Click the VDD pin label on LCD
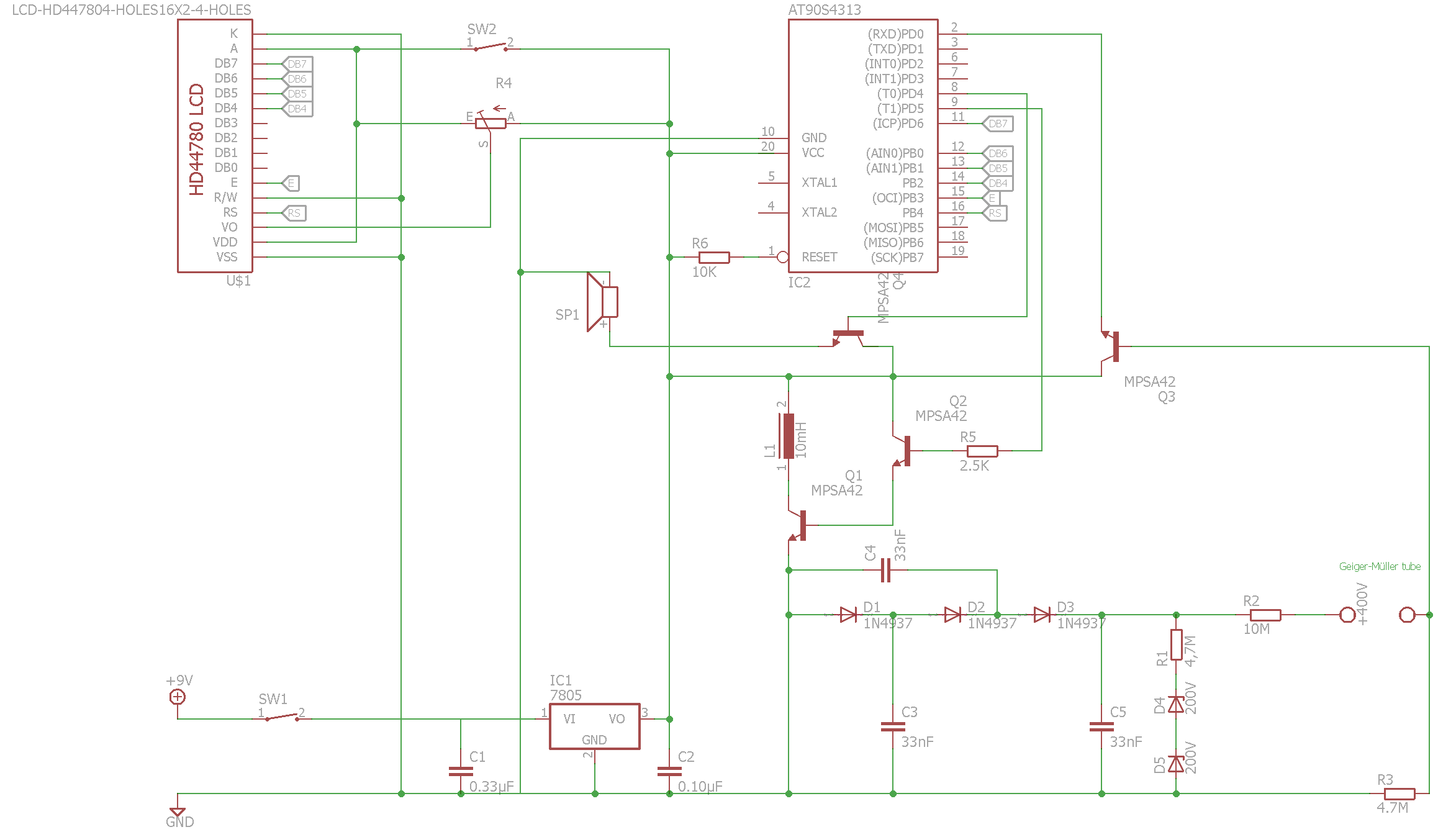The height and width of the screenshot is (832, 1456). pos(225,242)
